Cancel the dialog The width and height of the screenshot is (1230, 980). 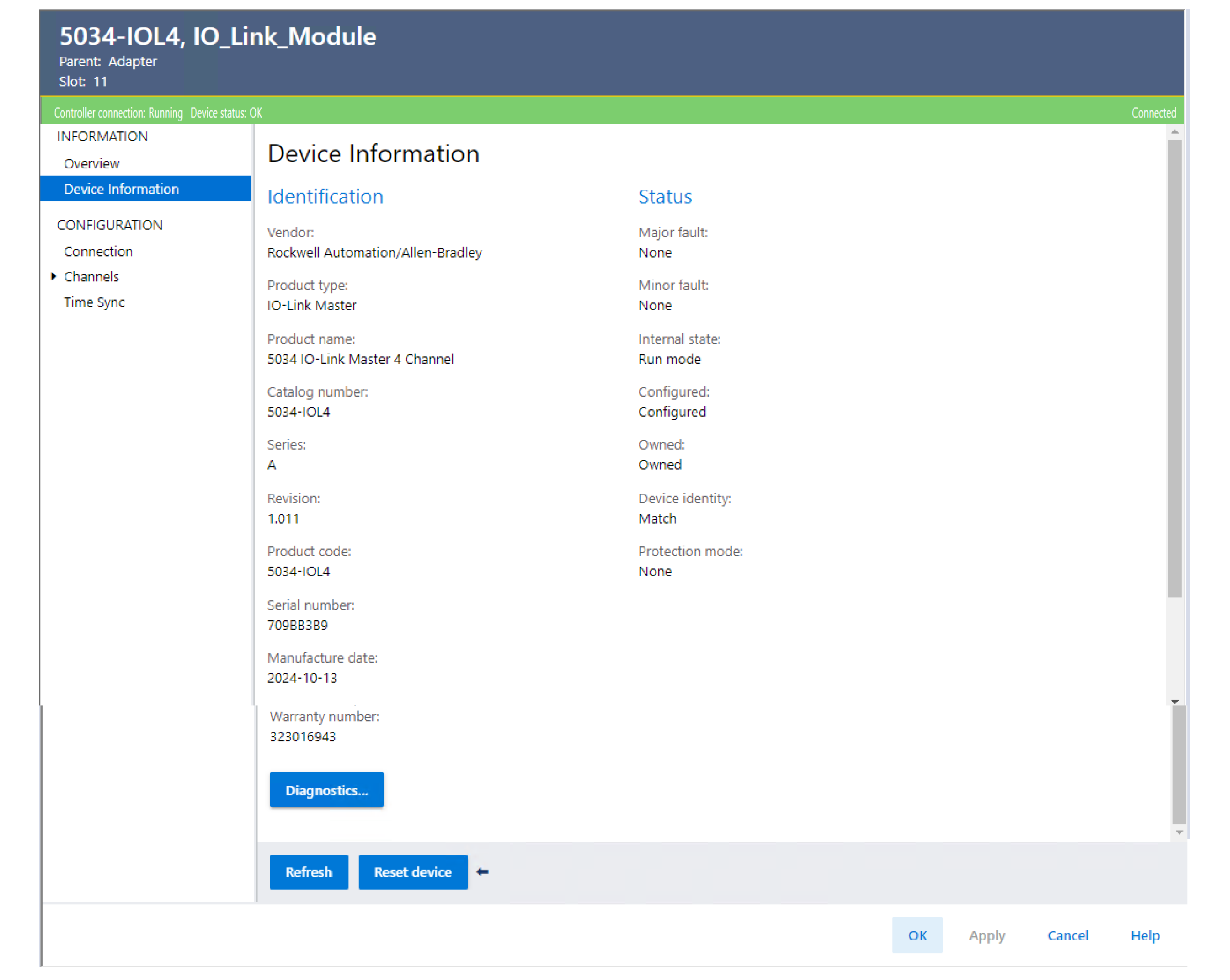[1067, 936]
